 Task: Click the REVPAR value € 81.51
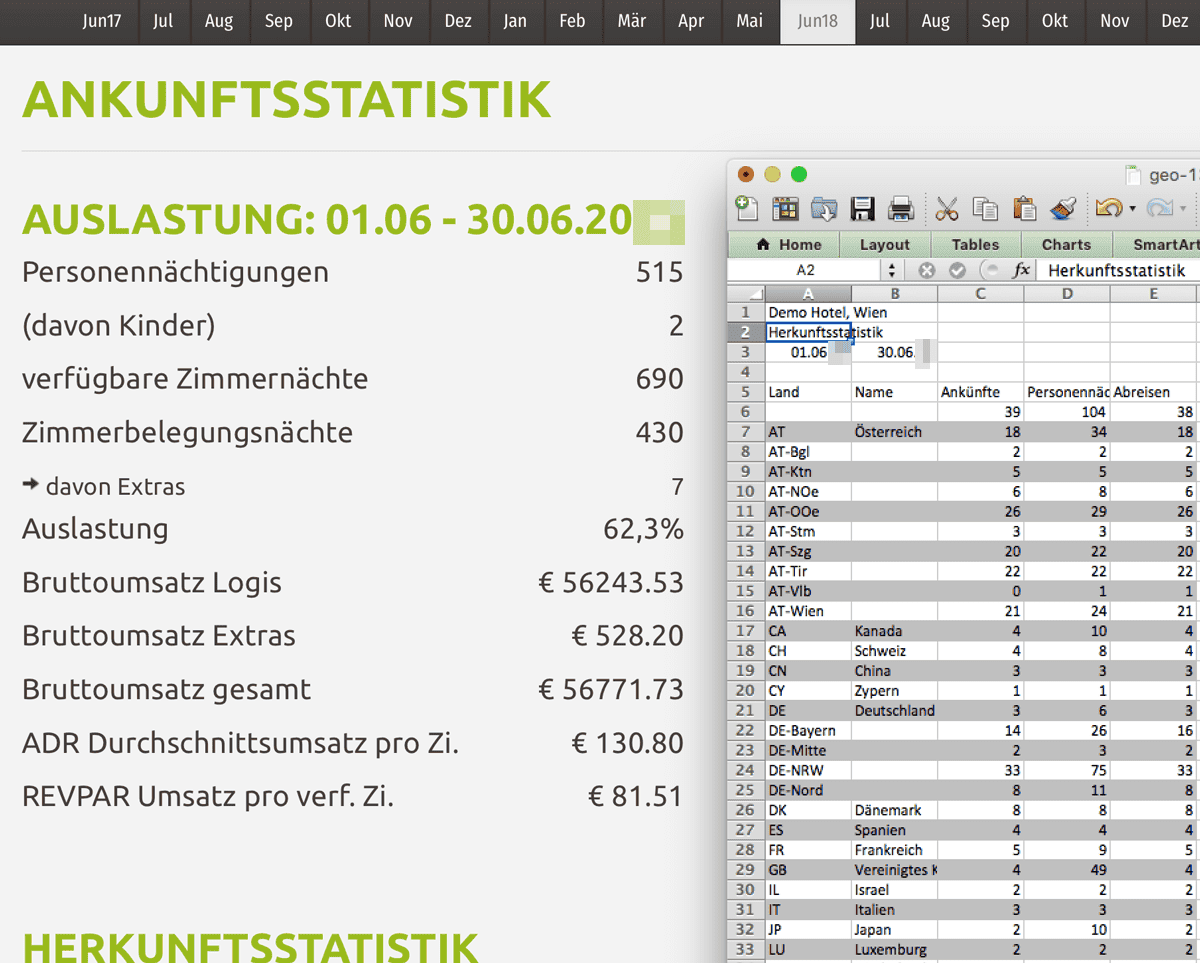pos(635,796)
